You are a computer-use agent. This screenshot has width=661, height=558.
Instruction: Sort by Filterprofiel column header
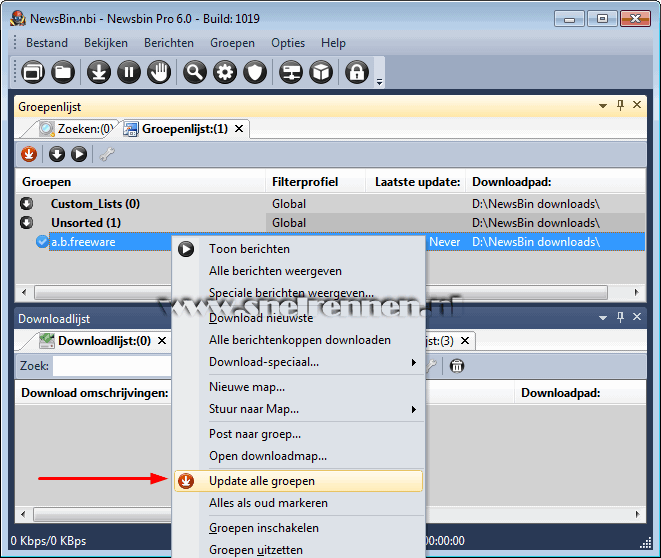(315, 182)
